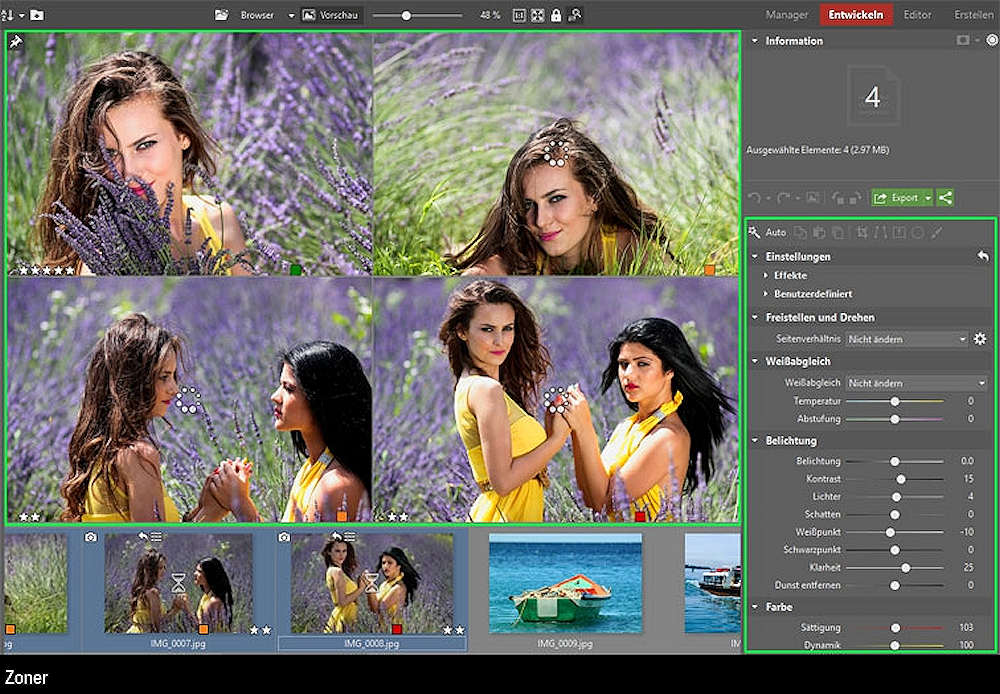The width and height of the screenshot is (1000, 694).
Task: Click the share icon next to Export
Action: point(945,198)
